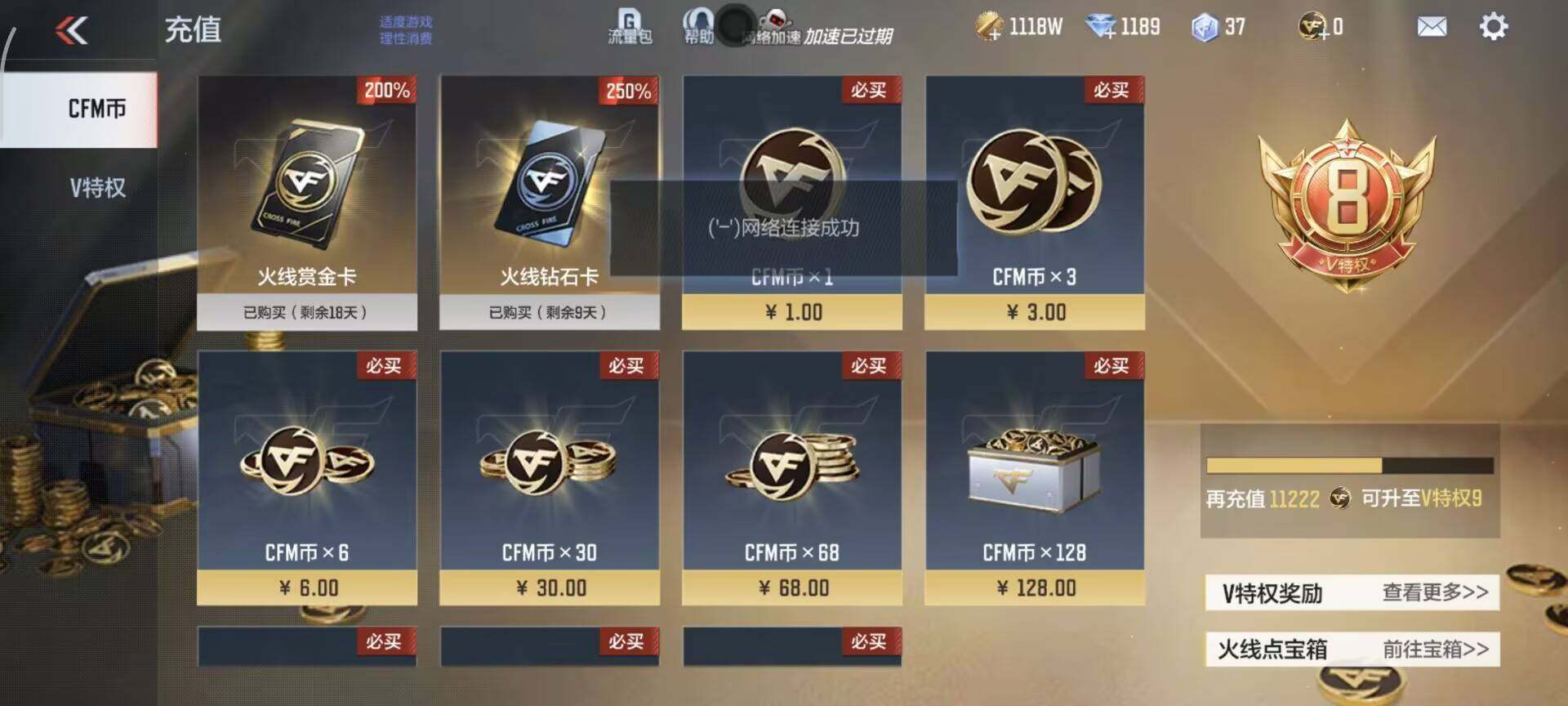Switch to the V特权 side tab
Screen dimensions: 1568x706
[x=96, y=188]
